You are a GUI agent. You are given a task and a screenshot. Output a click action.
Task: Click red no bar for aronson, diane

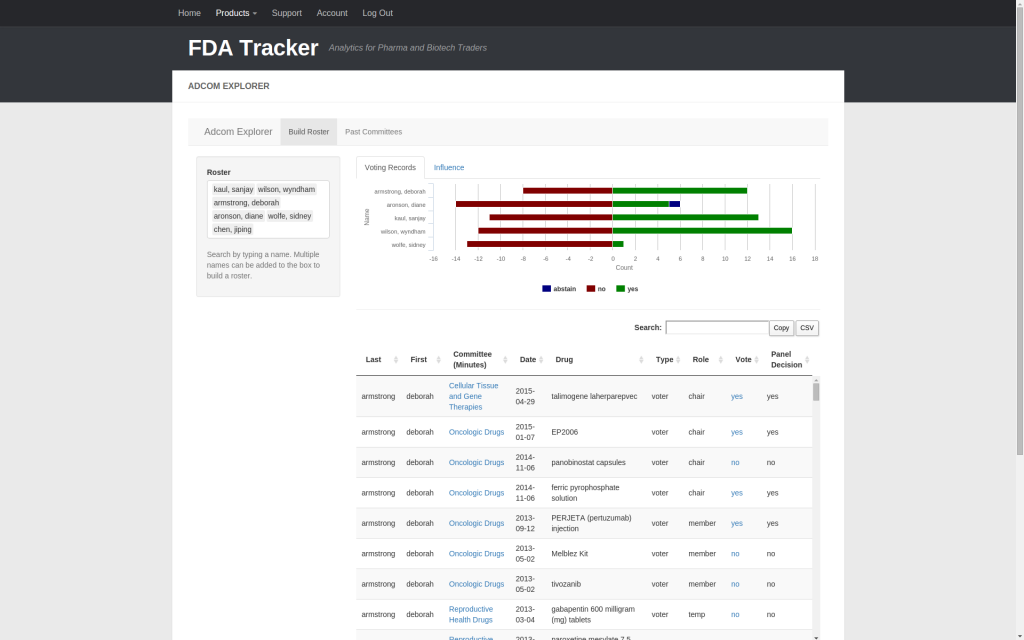534,204
